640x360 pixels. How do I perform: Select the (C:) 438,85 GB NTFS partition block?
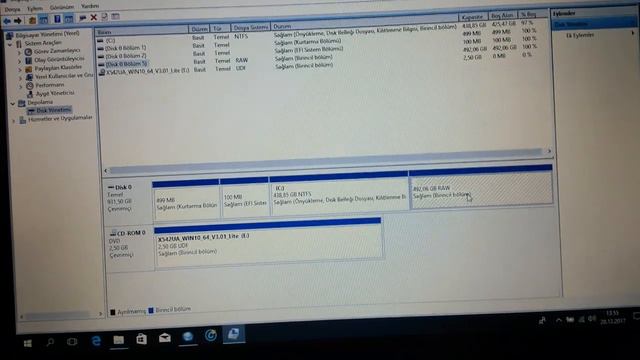339,193
